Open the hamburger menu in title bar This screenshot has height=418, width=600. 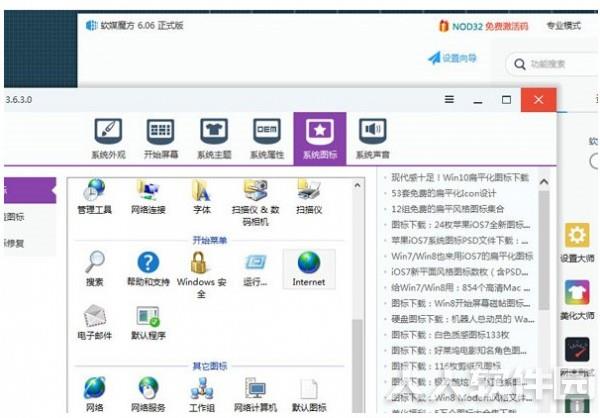click(450, 100)
